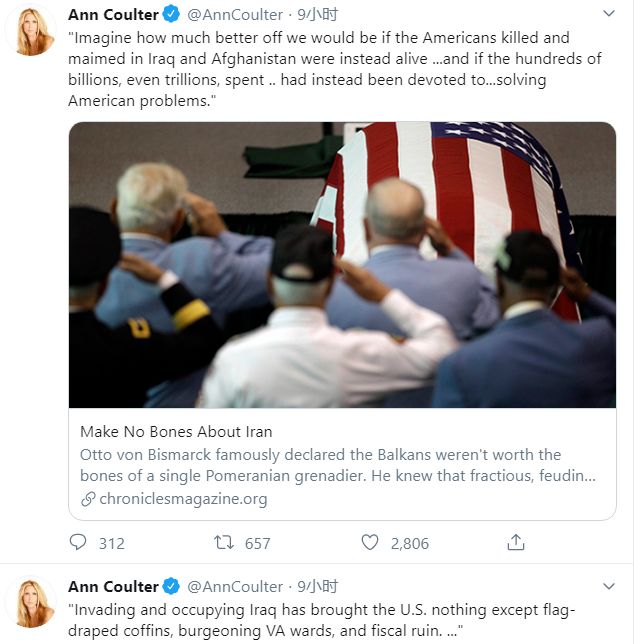
Task: Open @AnnCoulter handle on second tweet
Action: 235,586
